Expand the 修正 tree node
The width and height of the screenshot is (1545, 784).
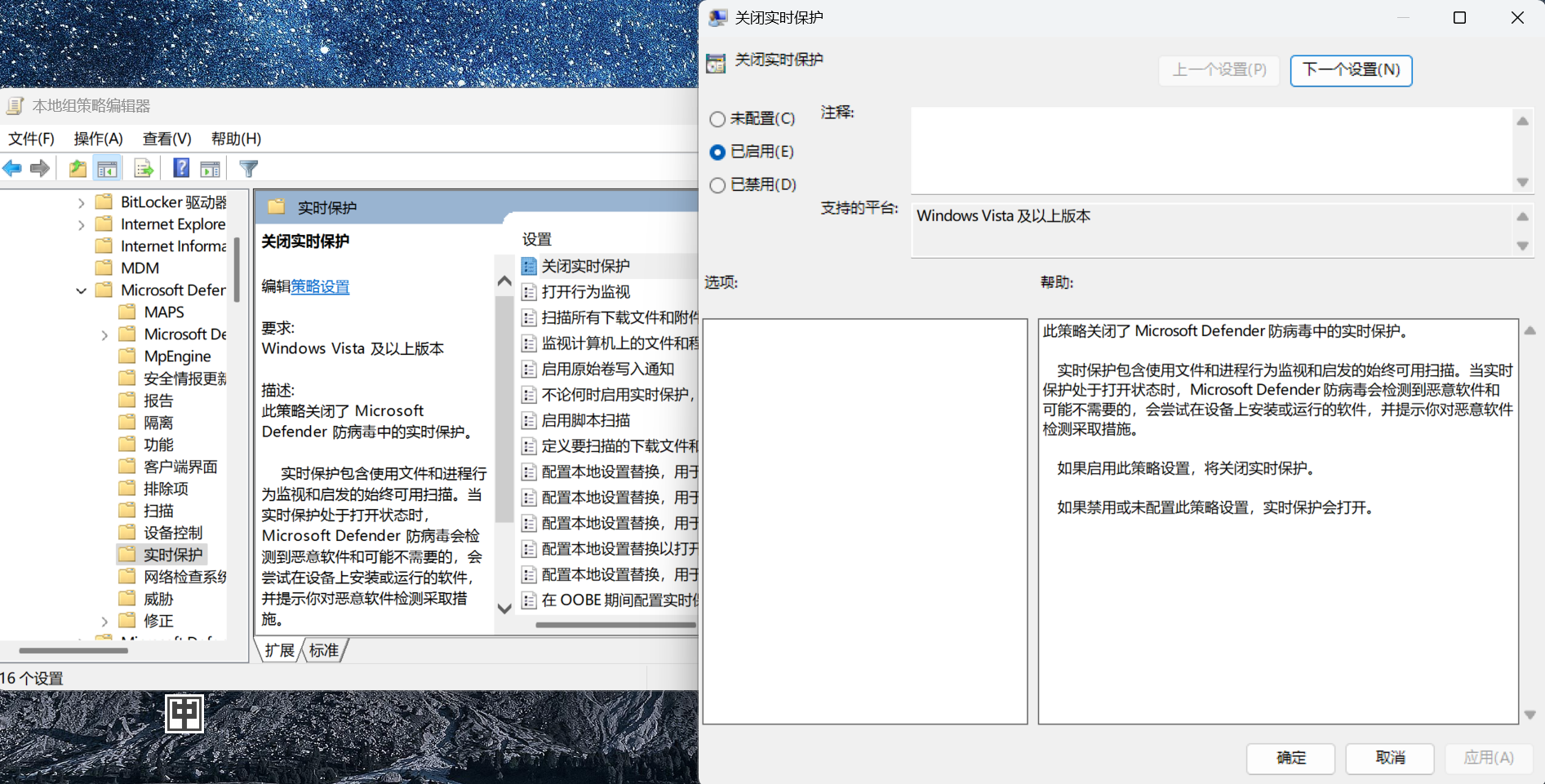point(104,621)
